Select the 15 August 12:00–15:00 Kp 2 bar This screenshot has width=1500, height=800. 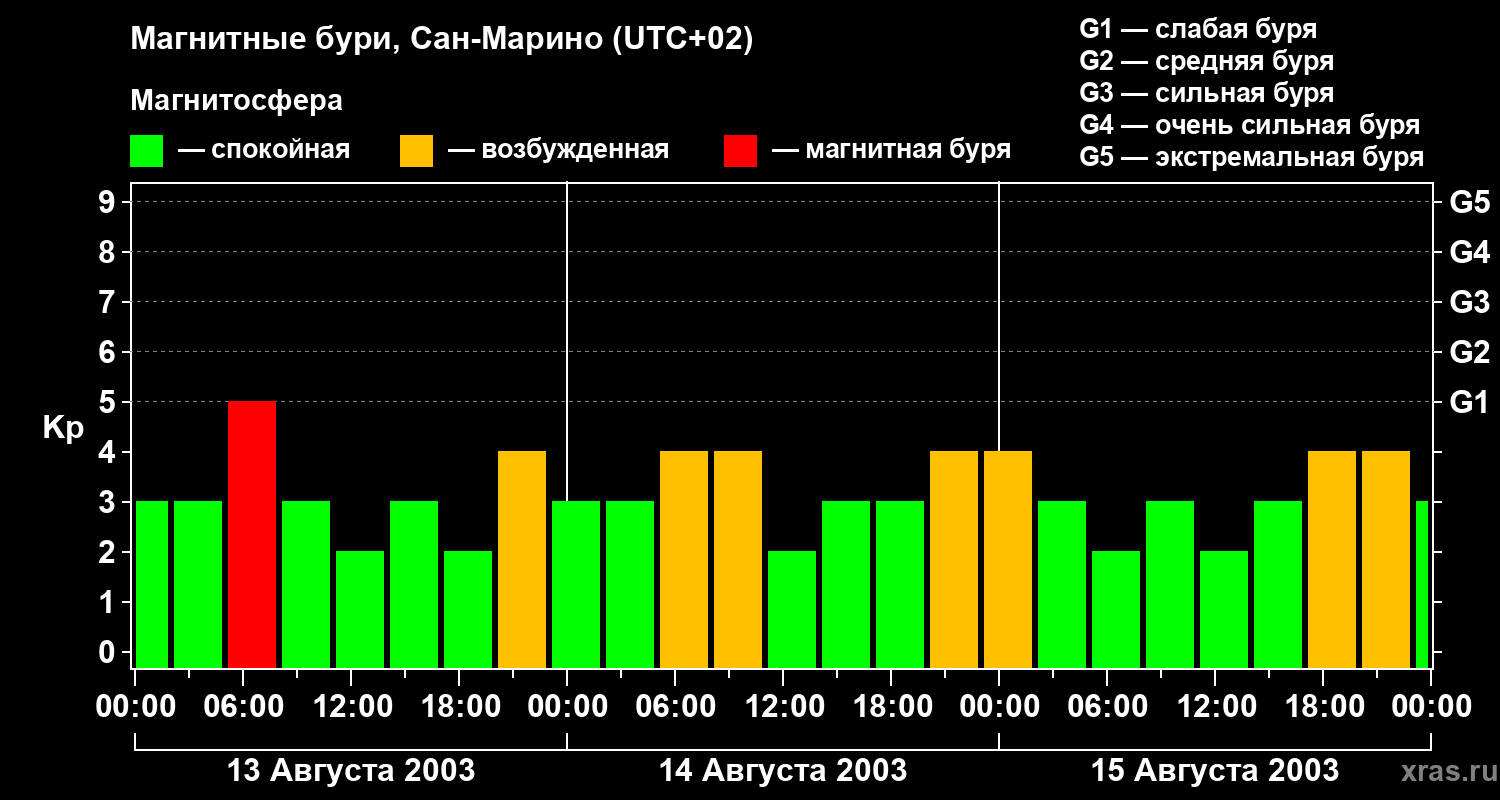pyautogui.click(x=1224, y=610)
